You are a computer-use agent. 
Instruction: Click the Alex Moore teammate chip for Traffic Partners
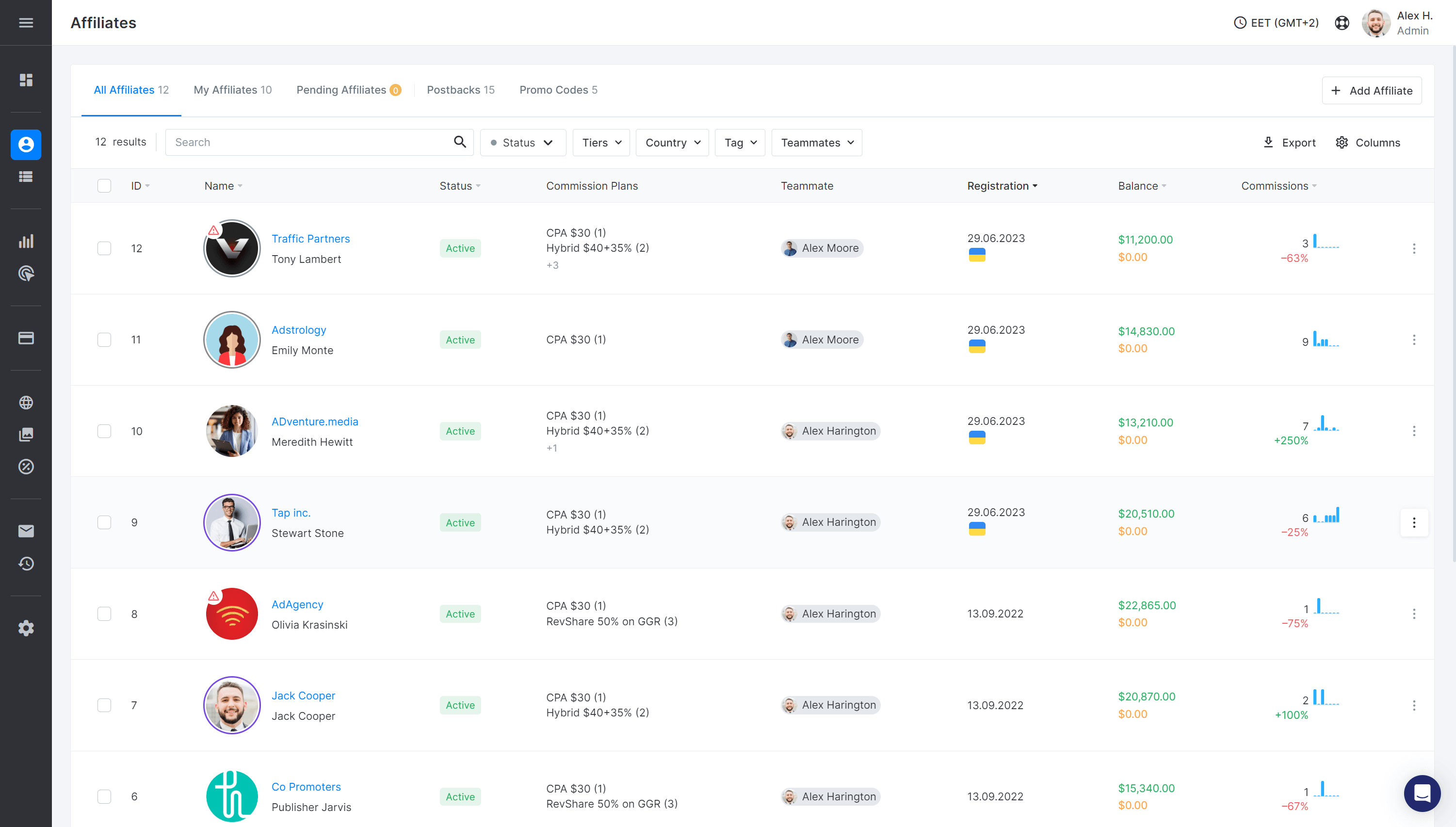(822, 248)
